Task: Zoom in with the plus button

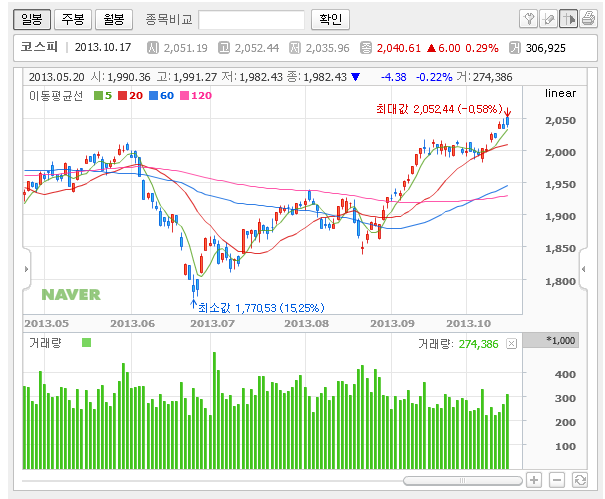Action: point(534,480)
